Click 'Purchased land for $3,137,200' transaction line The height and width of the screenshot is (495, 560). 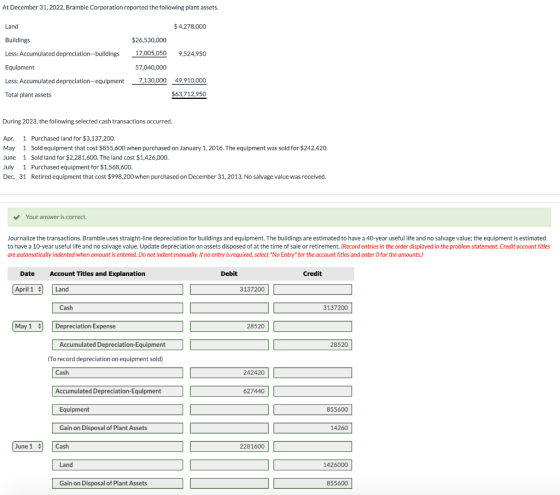(73, 138)
